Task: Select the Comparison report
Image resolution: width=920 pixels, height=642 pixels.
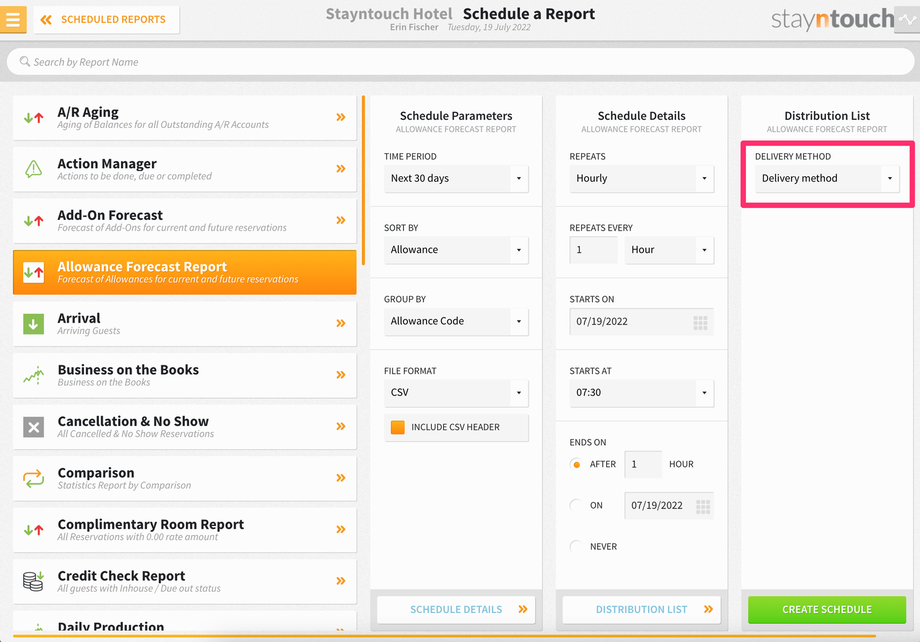Action: tap(184, 478)
